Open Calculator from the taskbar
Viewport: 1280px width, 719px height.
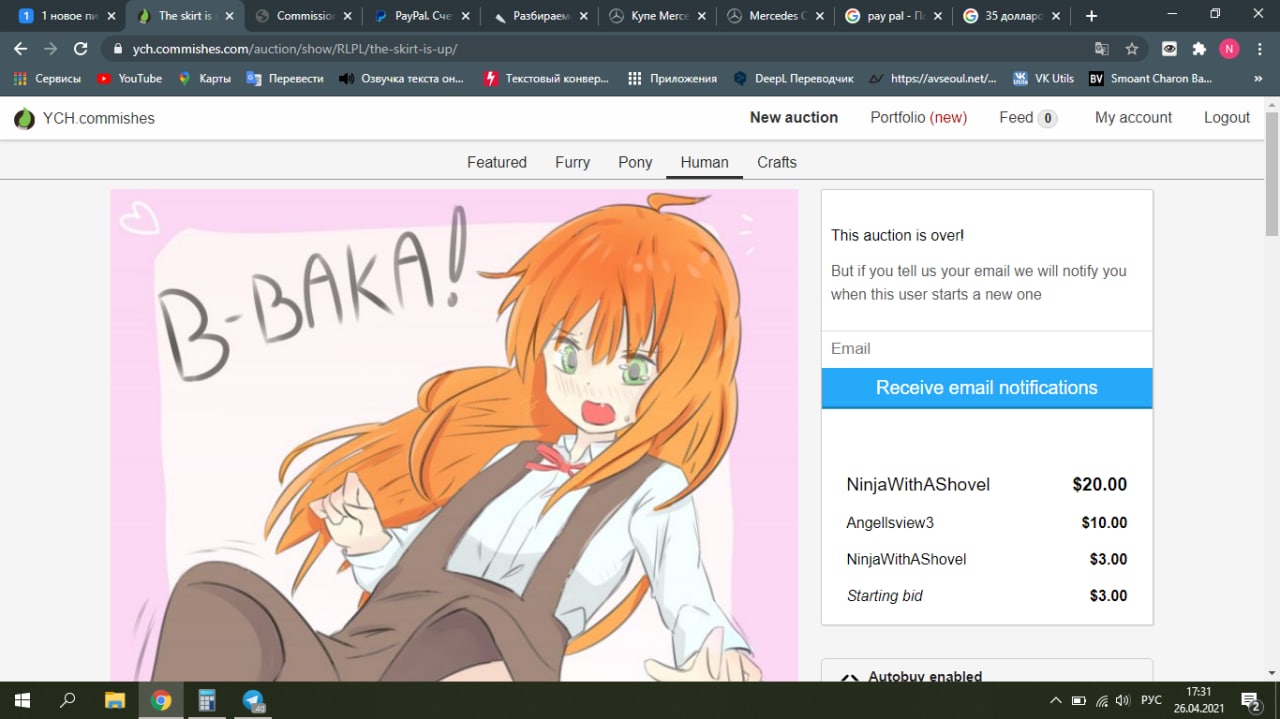207,700
